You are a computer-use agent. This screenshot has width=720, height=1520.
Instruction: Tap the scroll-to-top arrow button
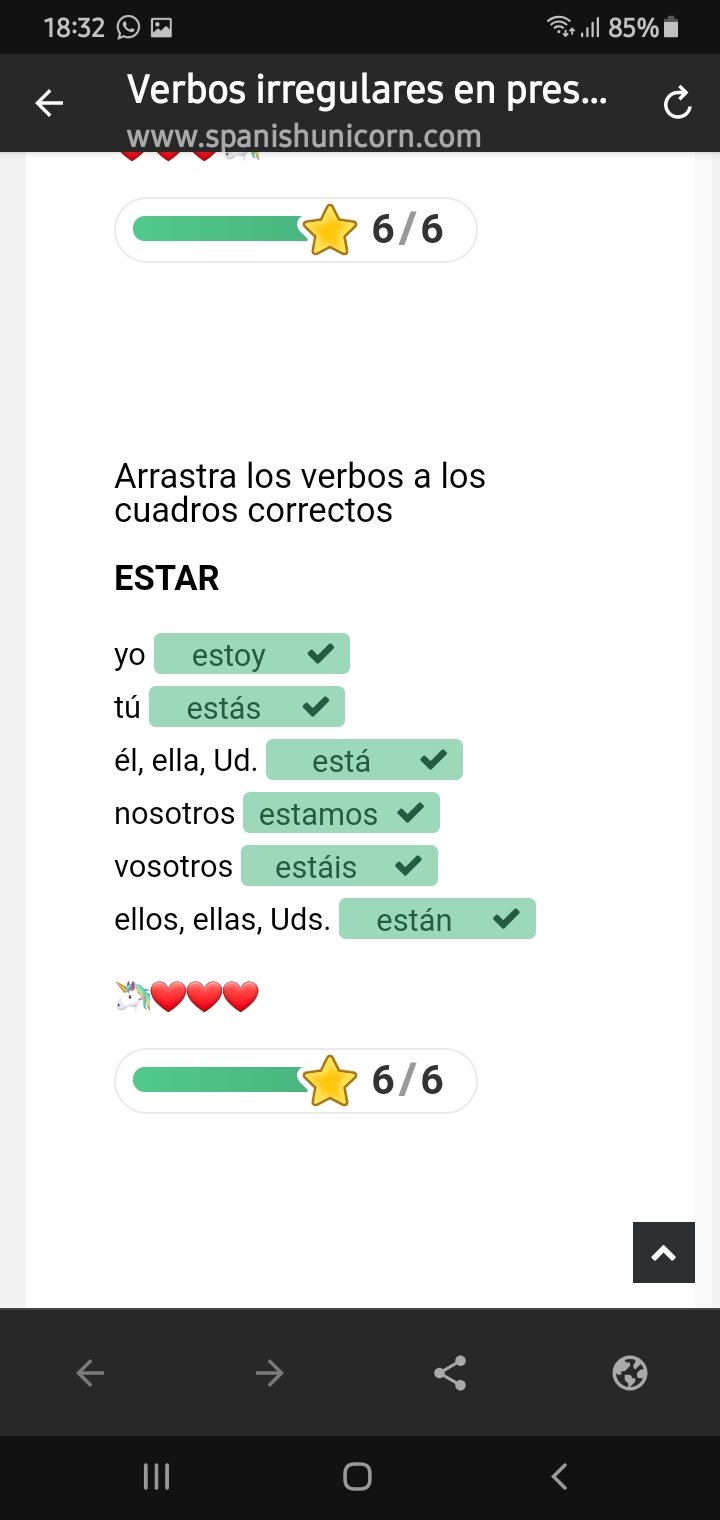(x=663, y=1252)
